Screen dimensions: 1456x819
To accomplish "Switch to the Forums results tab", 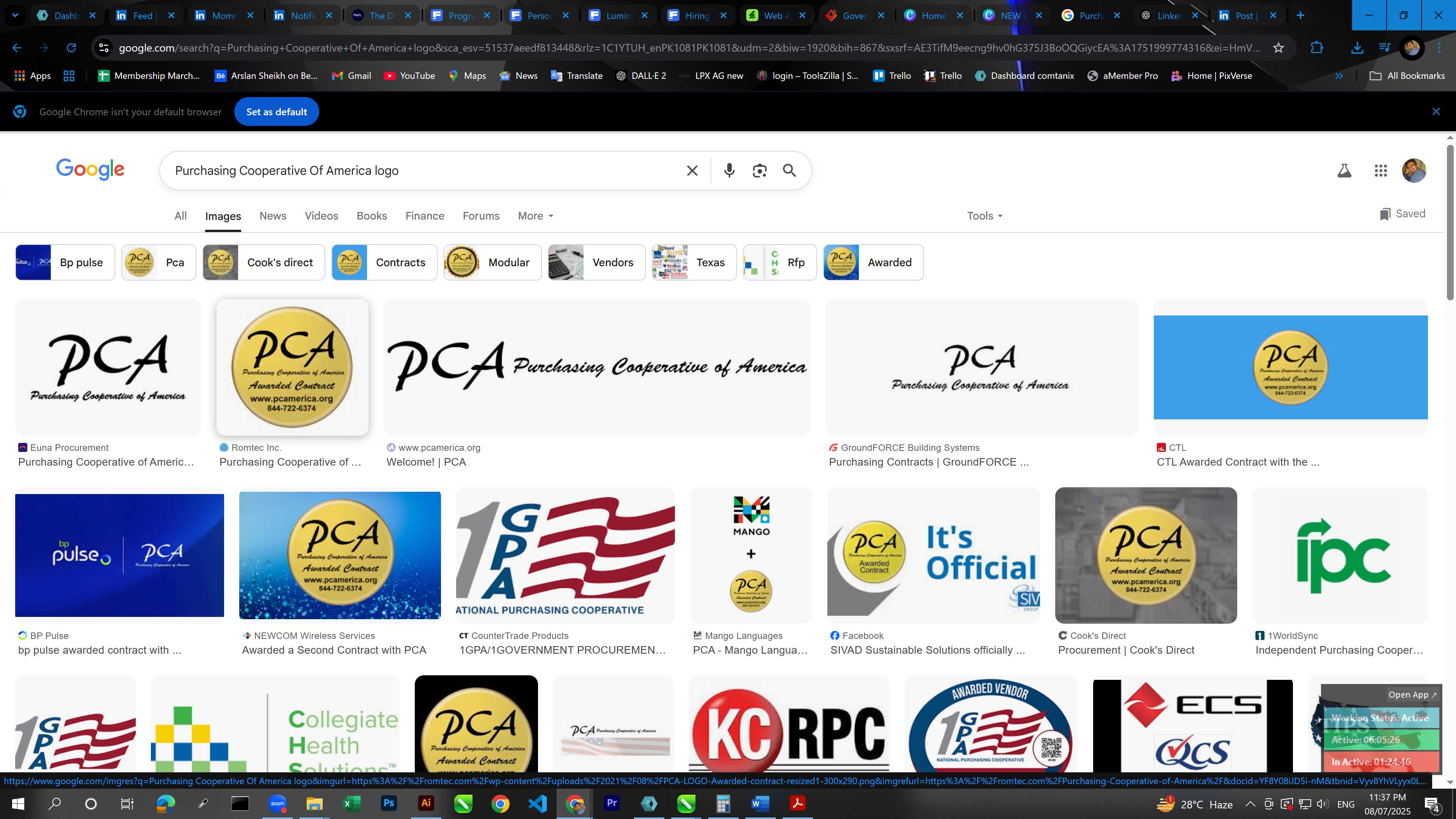I will [481, 216].
